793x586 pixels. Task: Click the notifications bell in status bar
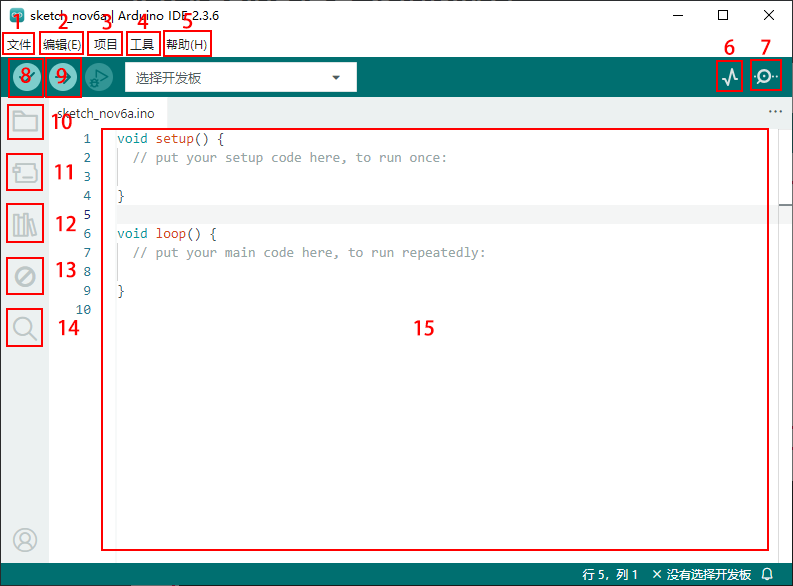pyautogui.click(x=767, y=574)
